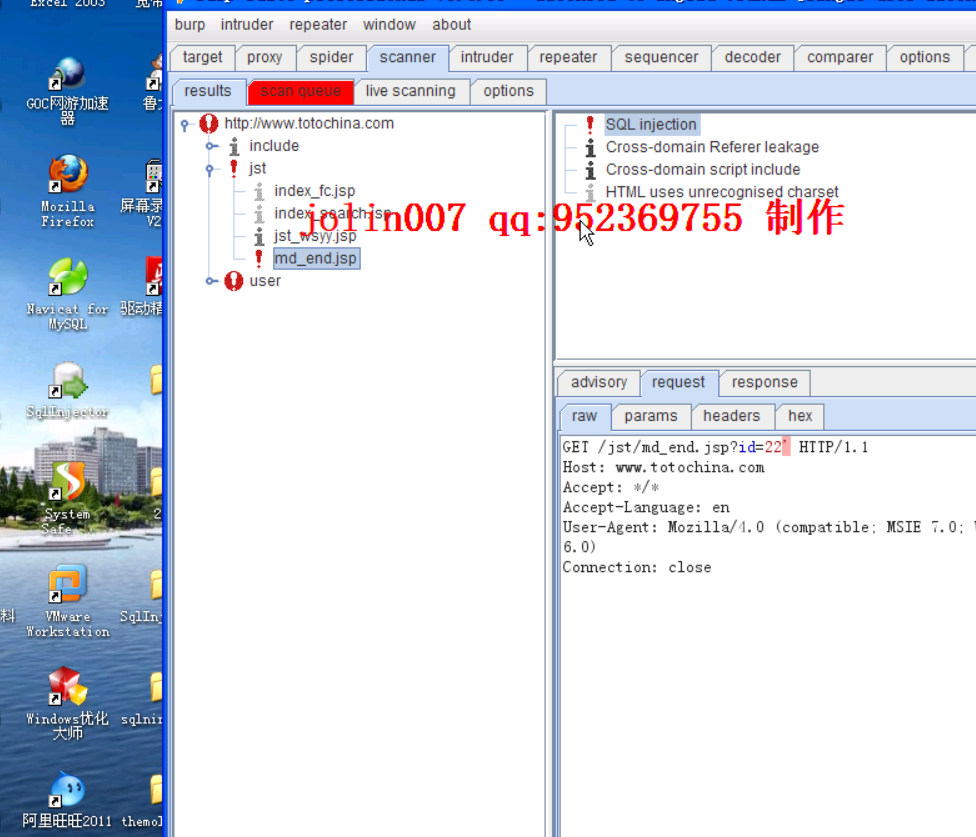976x837 pixels.
Task: Switch to the repeater tool tab
Action: 568,57
